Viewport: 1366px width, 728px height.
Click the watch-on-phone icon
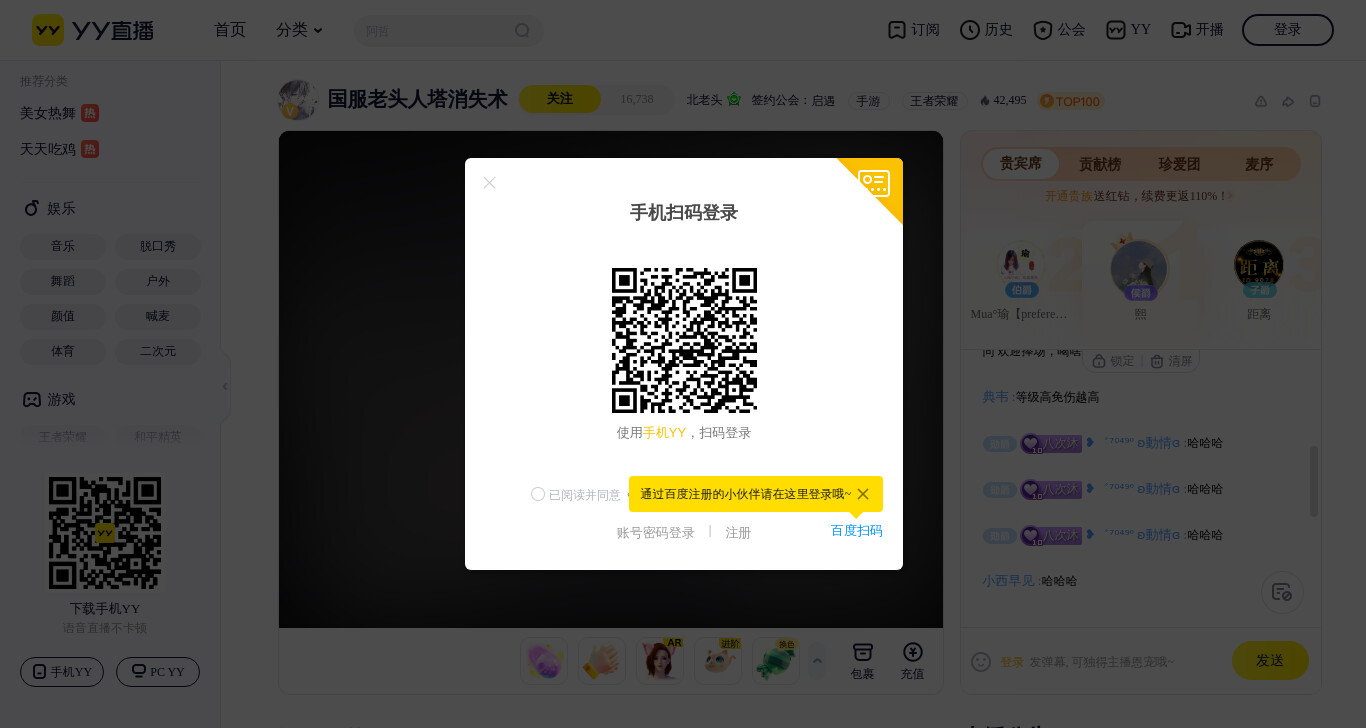coord(1315,101)
